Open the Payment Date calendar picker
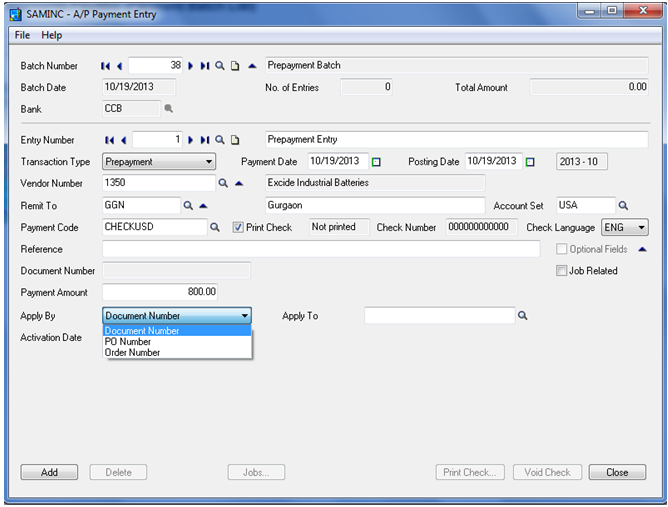Viewport: 668px width, 507px height. pyautogui.click(x=376, y=162)
